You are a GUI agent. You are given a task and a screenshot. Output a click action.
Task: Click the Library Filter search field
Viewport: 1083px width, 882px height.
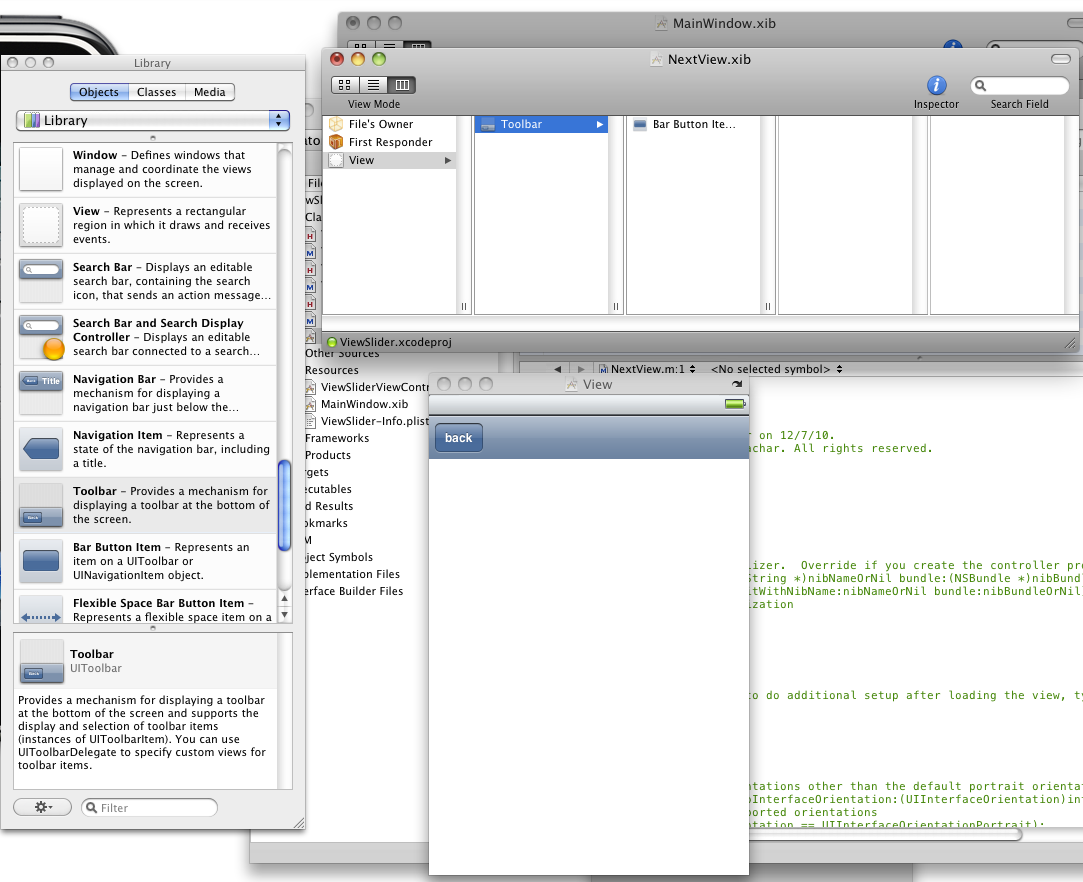149,807
